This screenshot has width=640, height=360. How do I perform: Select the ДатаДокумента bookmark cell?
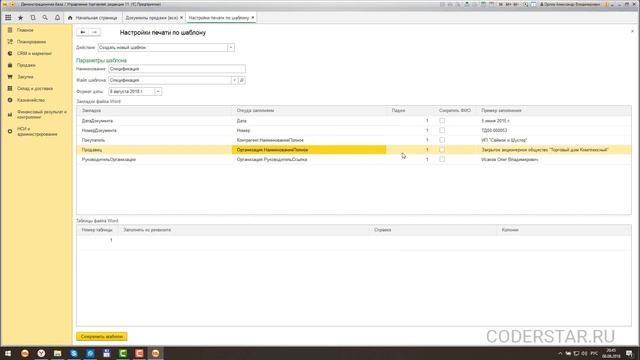tap(154, 121)
